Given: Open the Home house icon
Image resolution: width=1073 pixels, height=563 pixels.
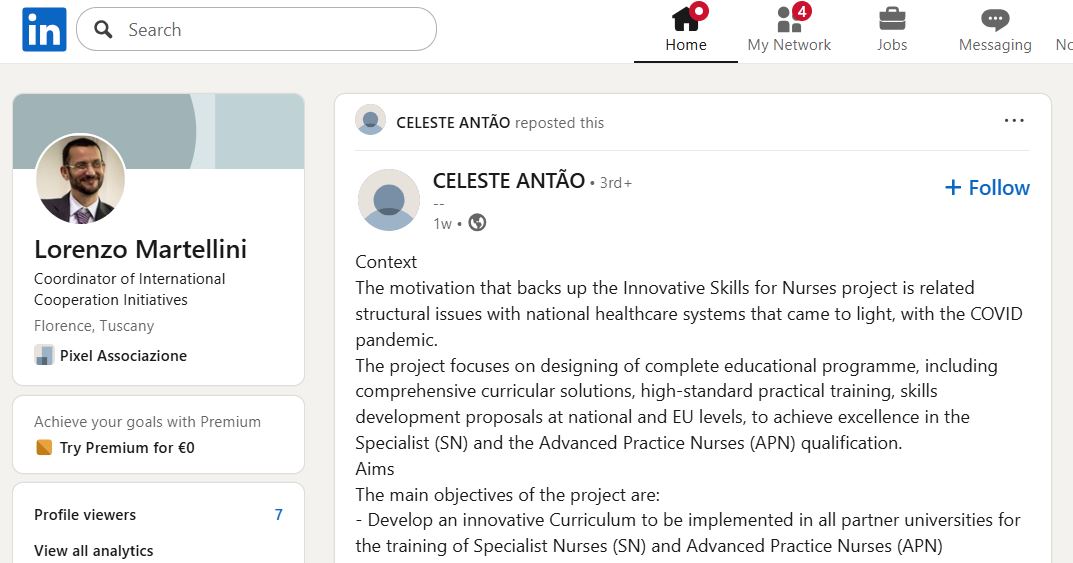Looking at the screenshot, I should pyautogui.click(x=686, y=19).
